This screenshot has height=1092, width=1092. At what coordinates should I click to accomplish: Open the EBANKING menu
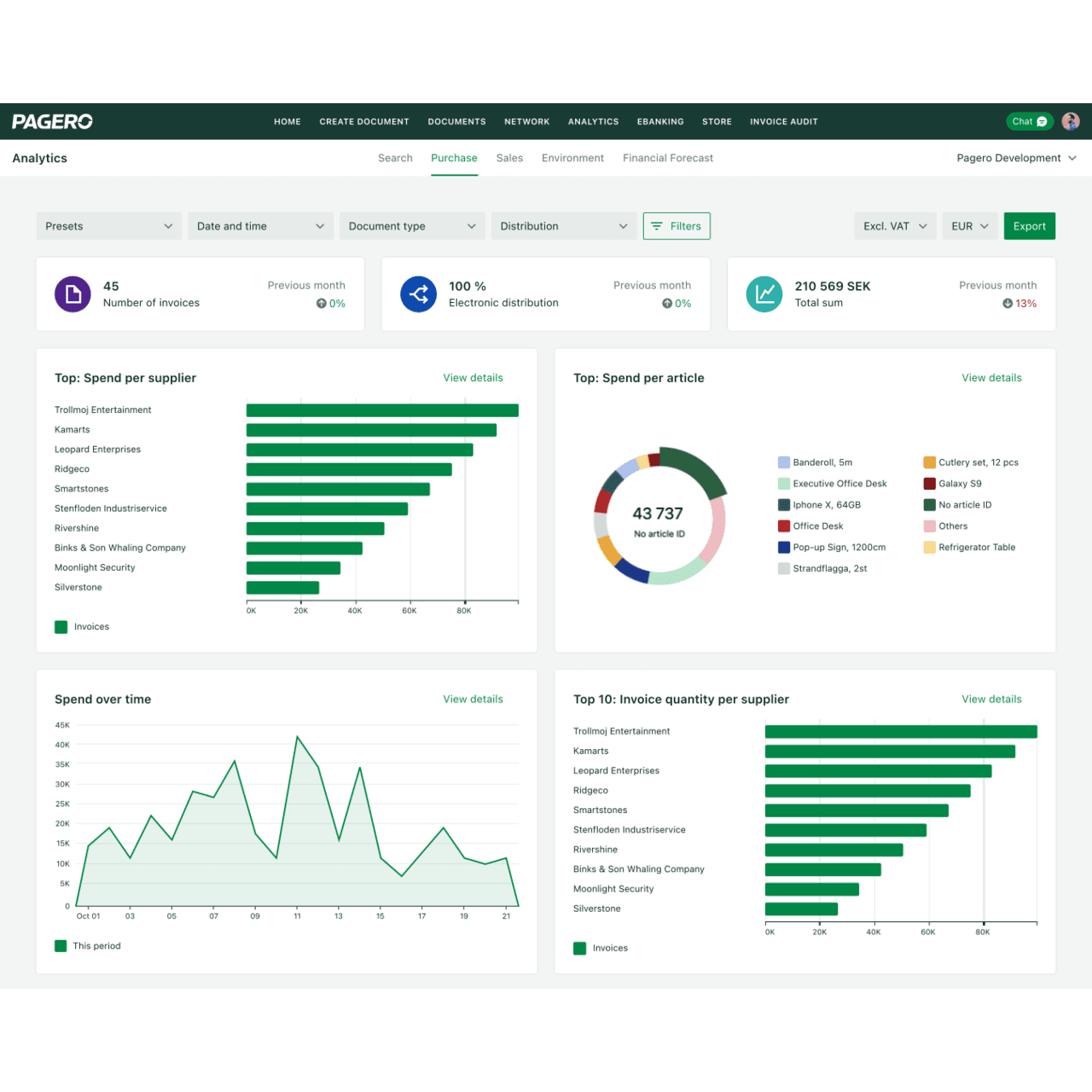click(x=660, y=122)
